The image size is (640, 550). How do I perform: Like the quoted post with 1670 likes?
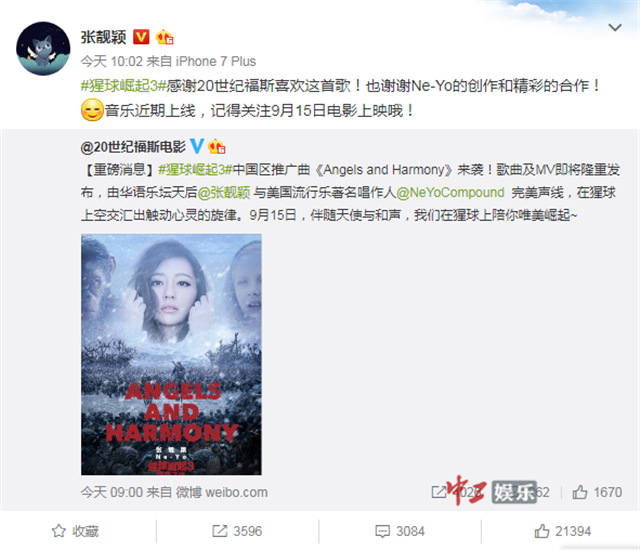click(597, 492)
